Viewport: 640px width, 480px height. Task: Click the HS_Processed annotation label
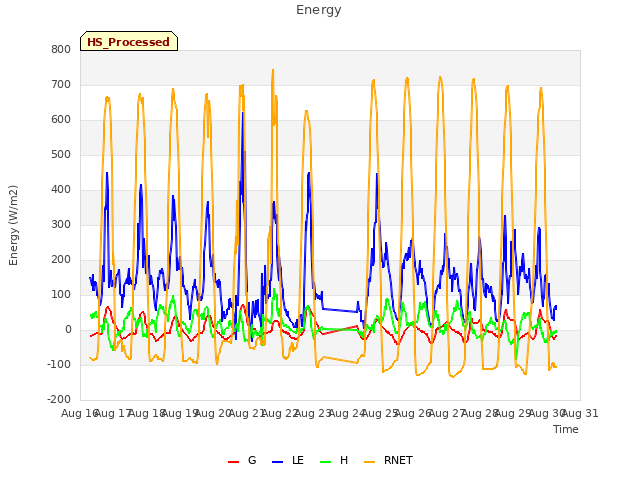click(129, 41)
